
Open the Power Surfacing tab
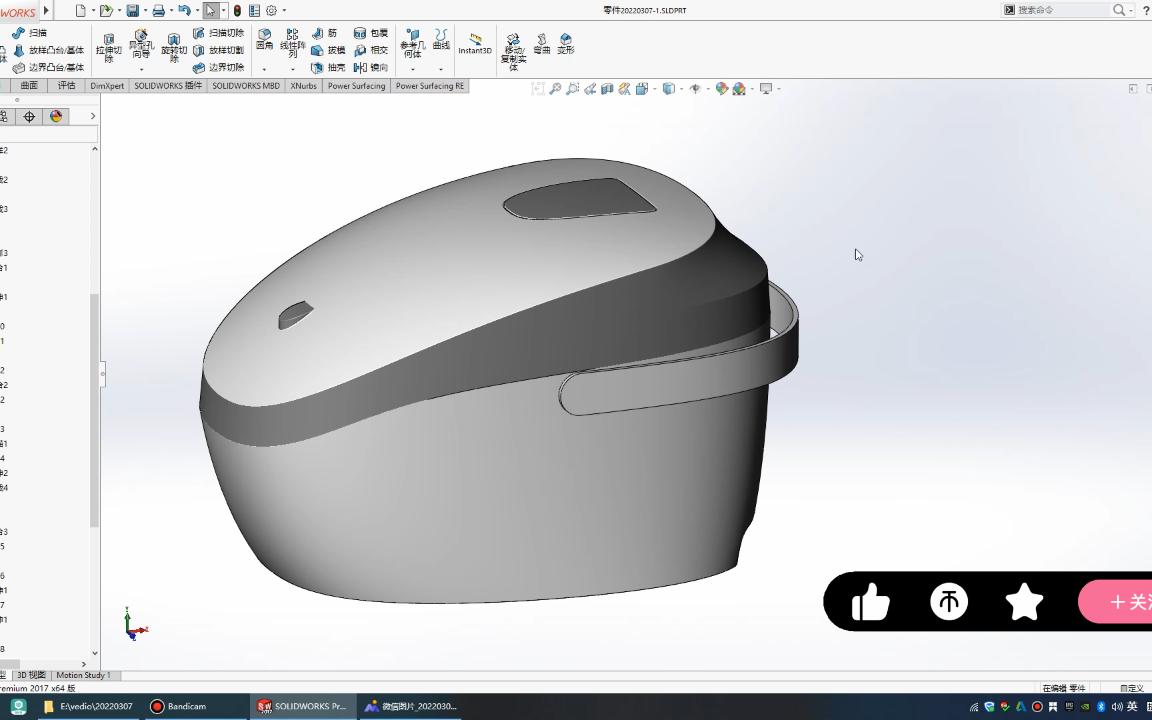coord(356,86)
